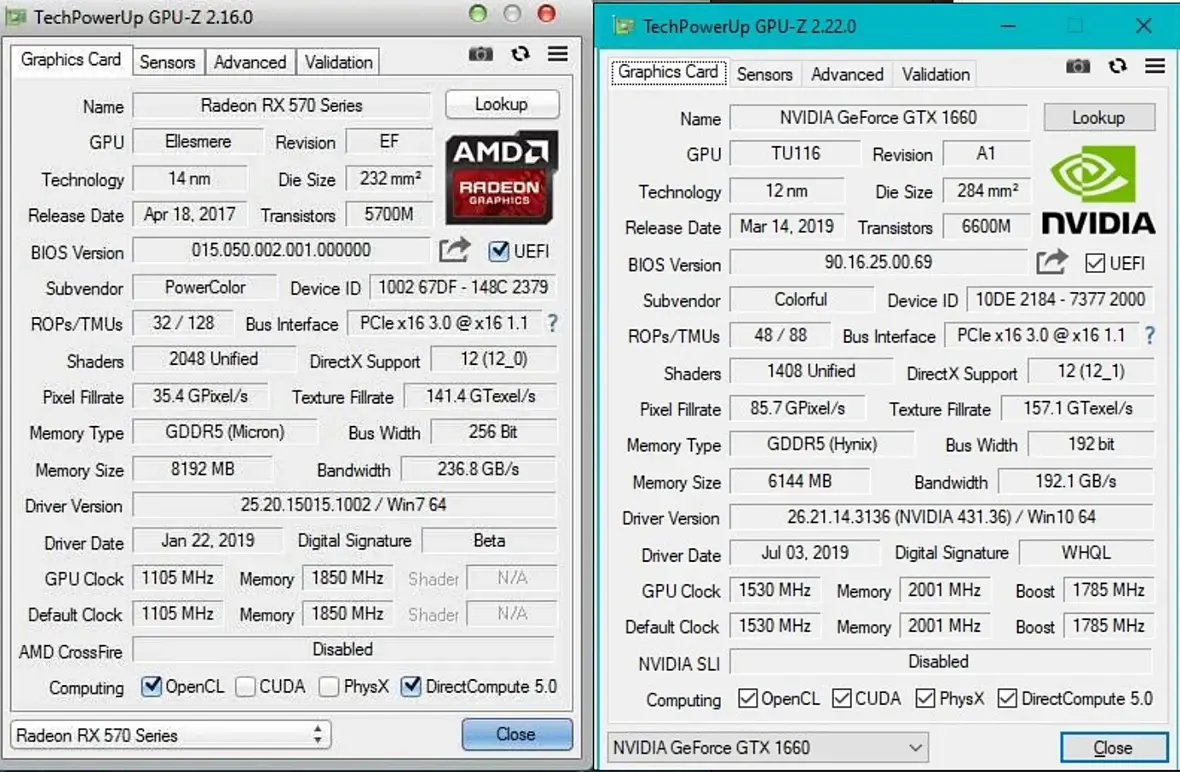1180x772 pixels.
Task: Open Graphics Card tab in GPU-Z 2.22.0
Action: coord(668,72)
